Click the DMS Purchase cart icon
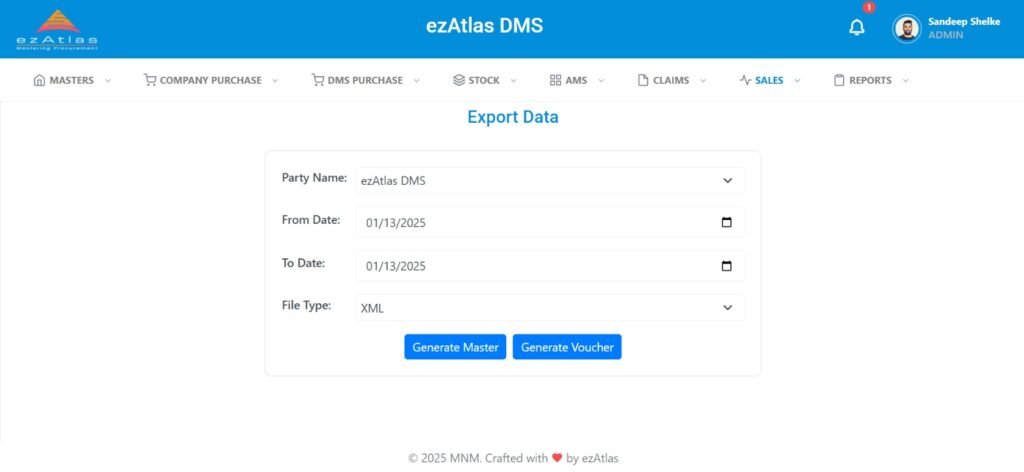1024x472 pixels. click(x=317, y=80)
